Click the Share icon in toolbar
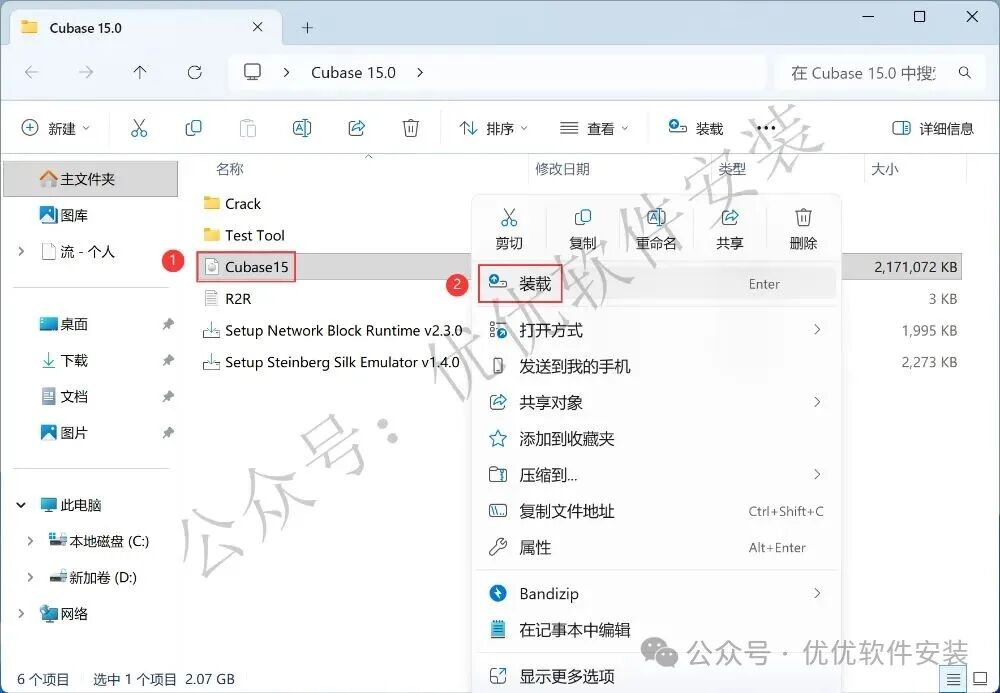 pos(357,128)
